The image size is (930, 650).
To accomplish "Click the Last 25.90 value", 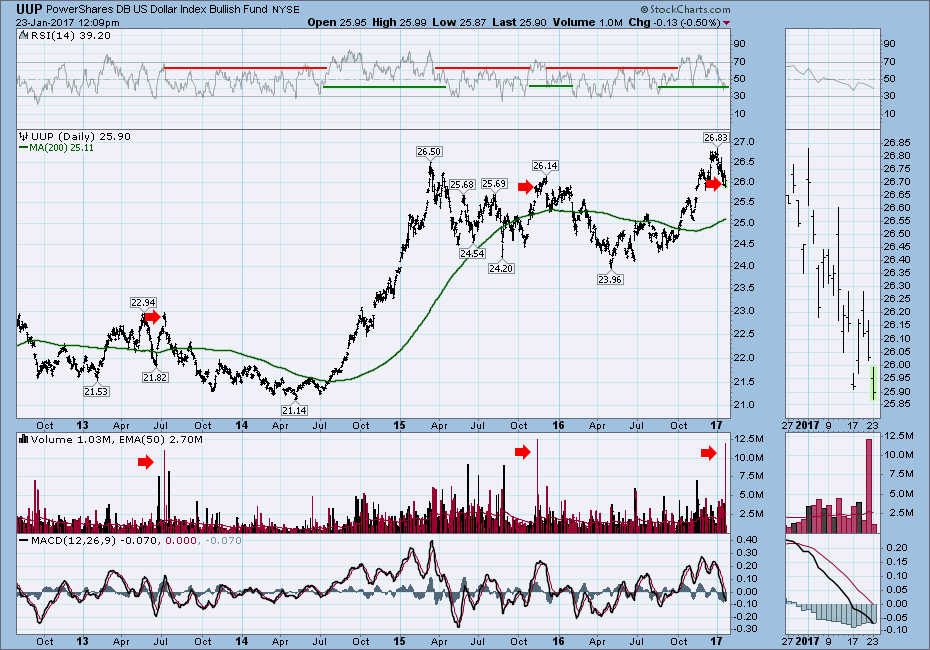I will click(x=520, y=23).
